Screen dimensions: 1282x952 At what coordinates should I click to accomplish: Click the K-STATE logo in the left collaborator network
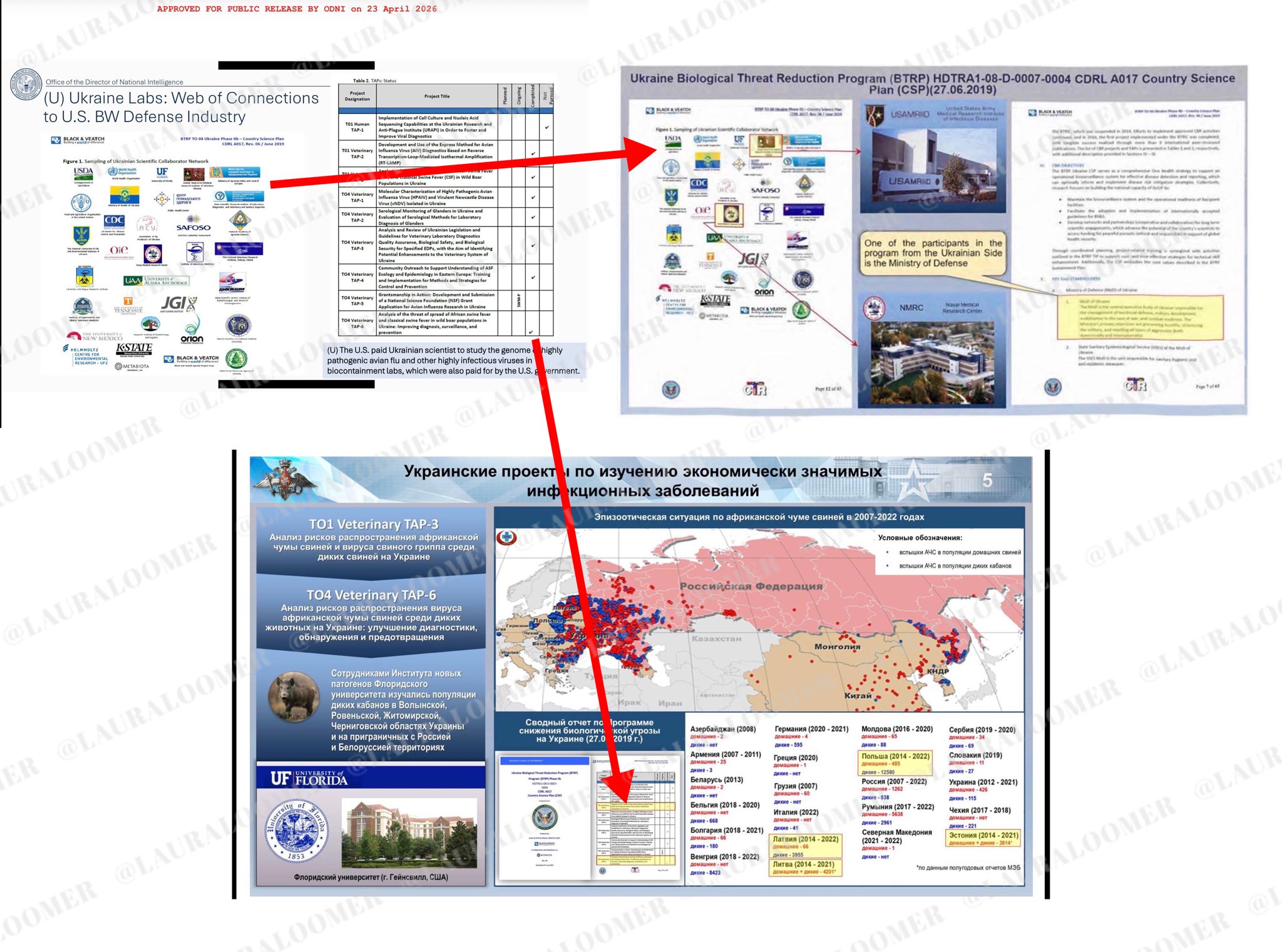pos(135,348)
